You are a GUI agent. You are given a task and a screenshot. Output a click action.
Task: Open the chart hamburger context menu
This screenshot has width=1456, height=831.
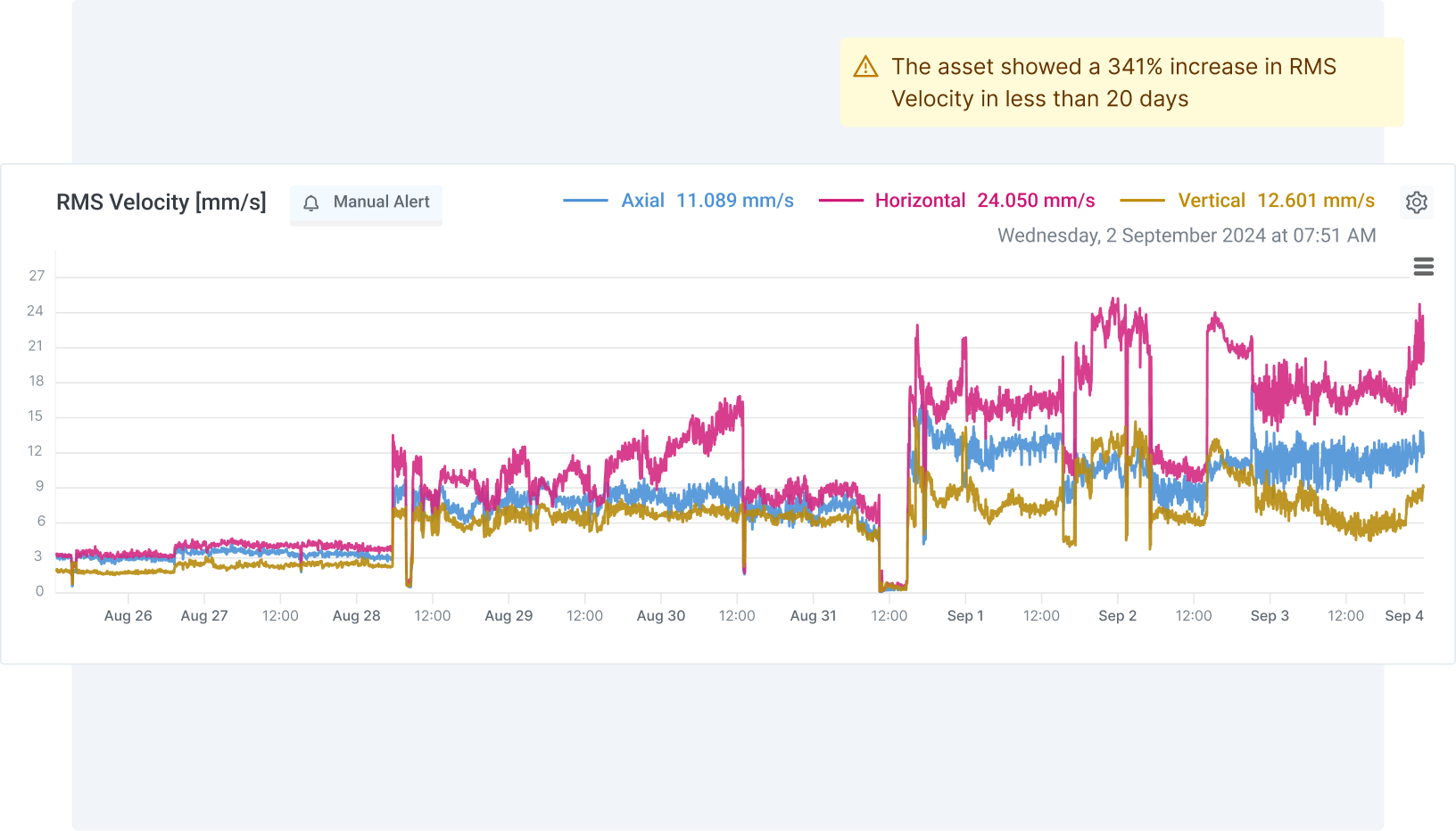point(1423,267)
